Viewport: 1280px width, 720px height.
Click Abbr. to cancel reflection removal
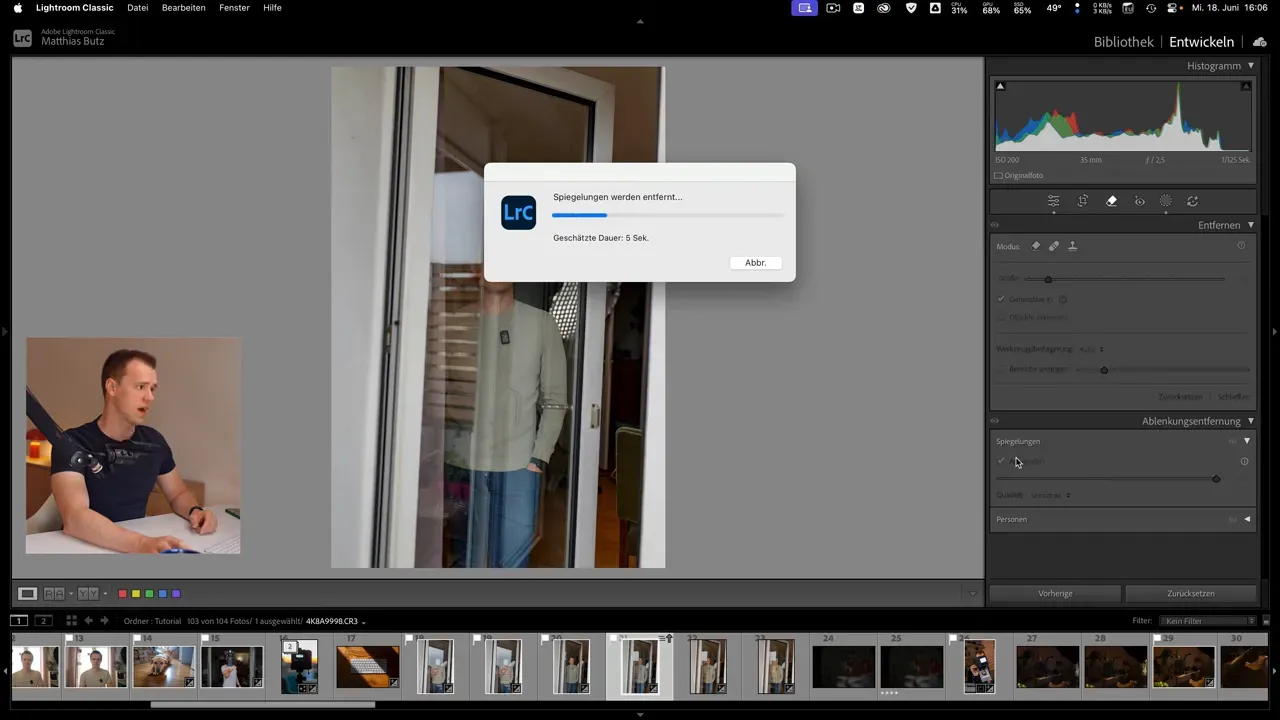(755, 262)
